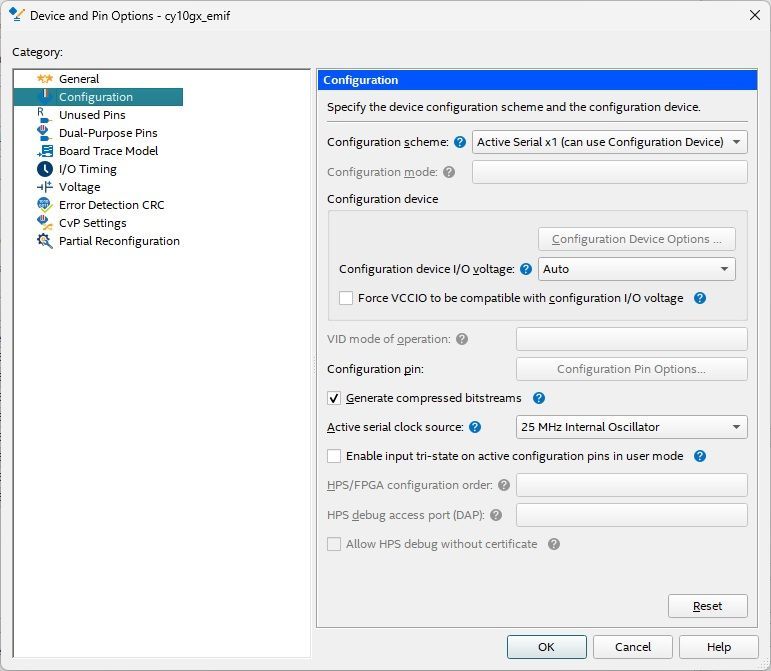Click the blue Configuration panel header

(x=537, y=80)
